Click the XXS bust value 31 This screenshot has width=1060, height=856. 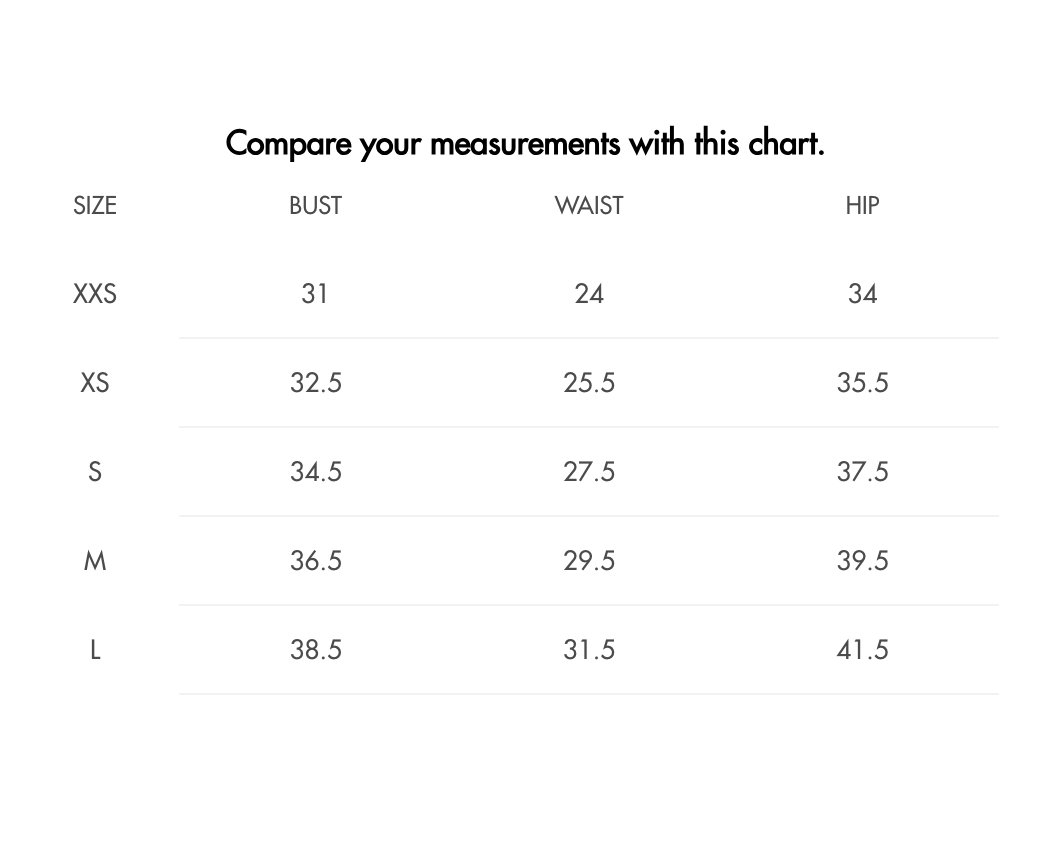coord(315,294)
